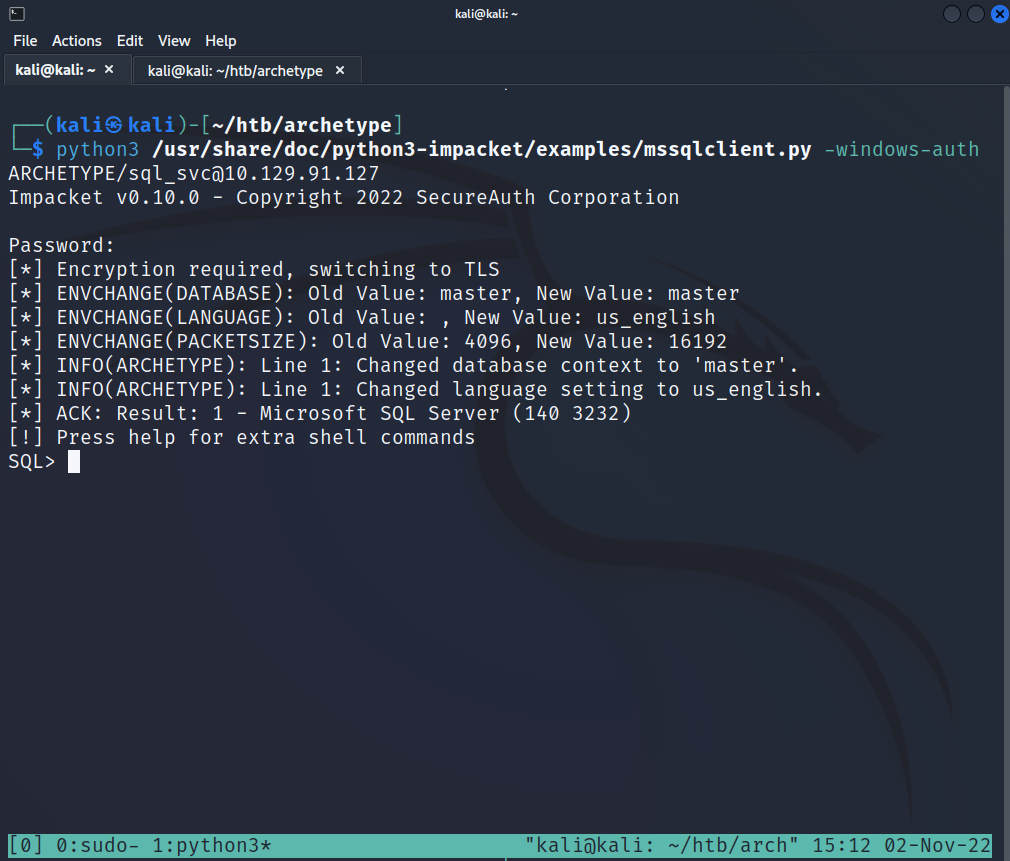Maximize the terminal window

975,14
